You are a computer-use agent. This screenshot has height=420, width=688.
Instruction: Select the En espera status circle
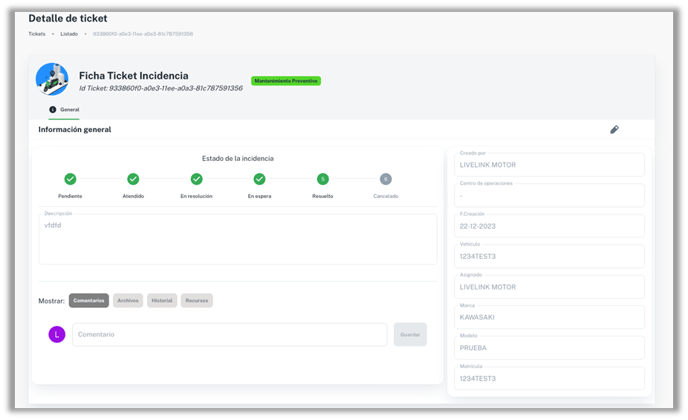coord(259,179)
